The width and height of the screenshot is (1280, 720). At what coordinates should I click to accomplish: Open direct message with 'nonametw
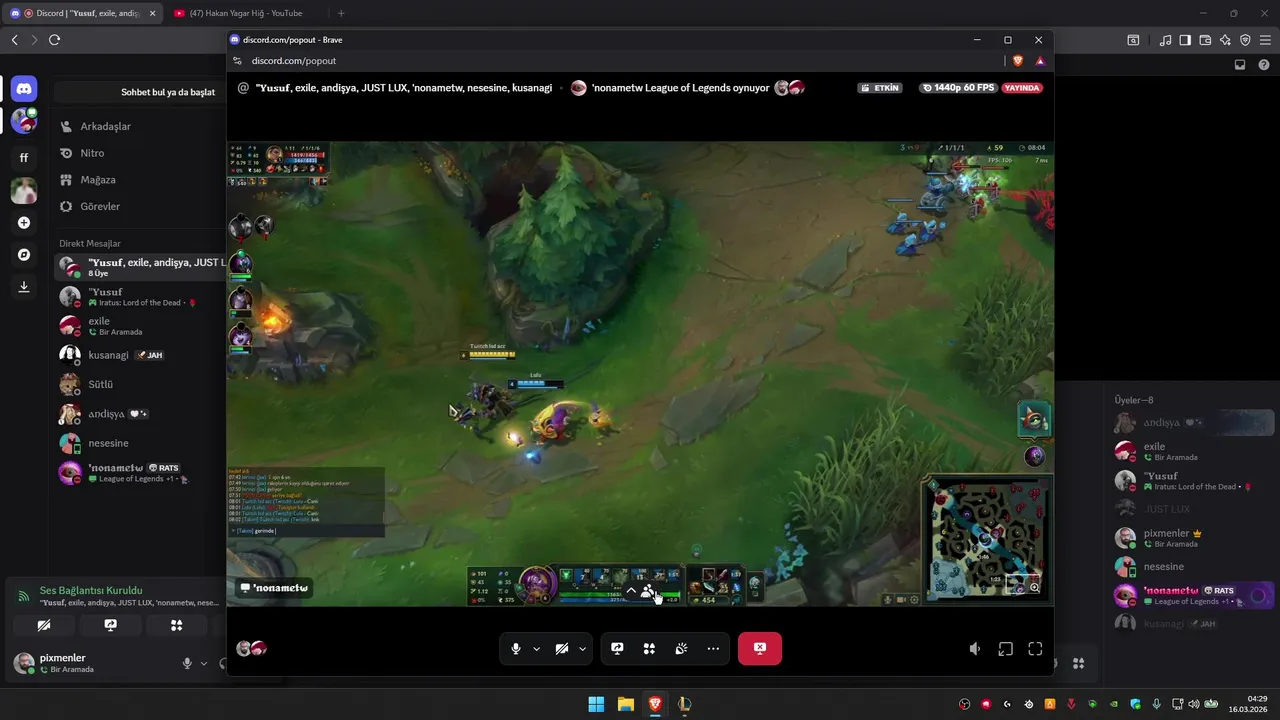139,472
